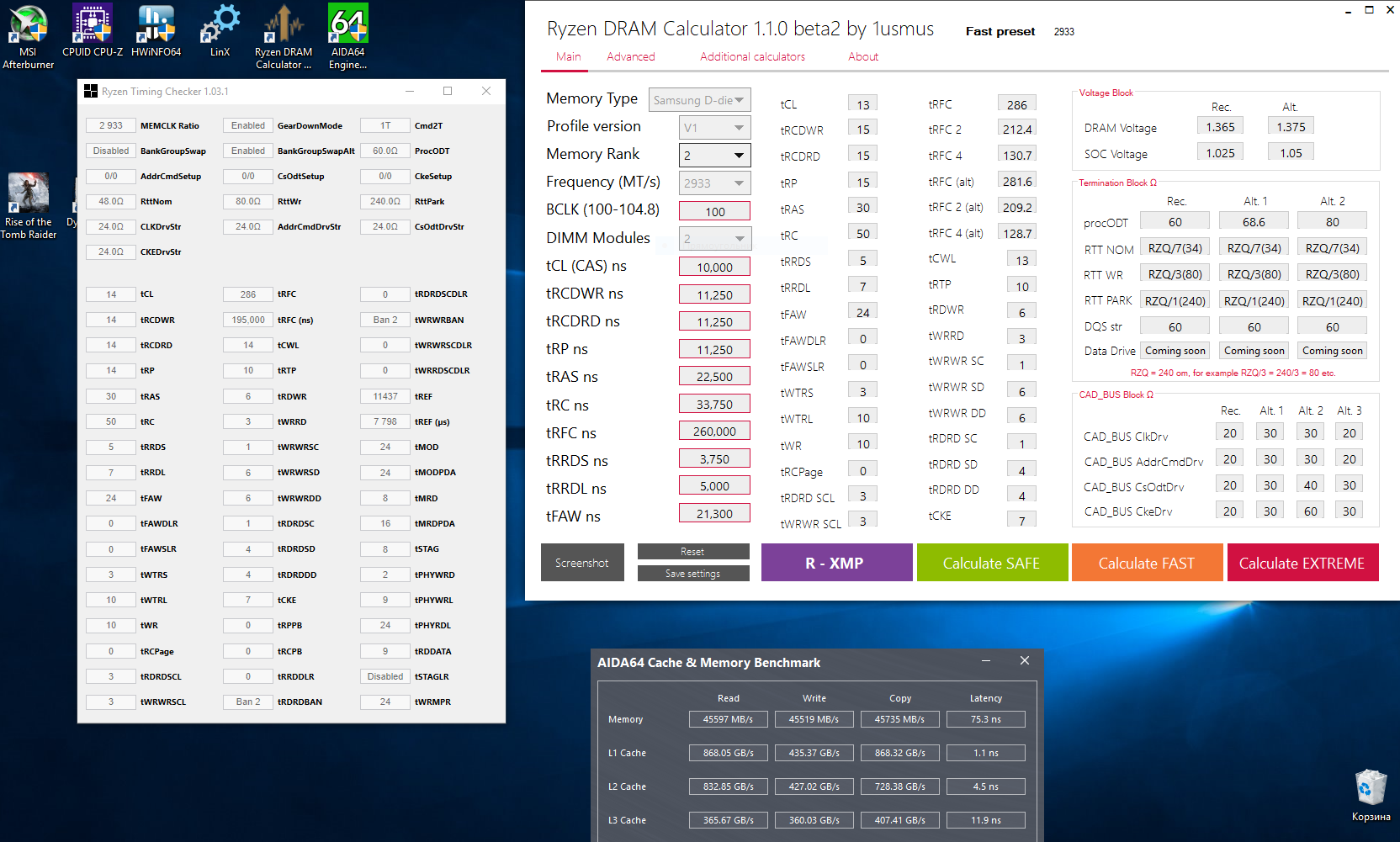Click the Calculate EXTREME button

coord(1302,563)
